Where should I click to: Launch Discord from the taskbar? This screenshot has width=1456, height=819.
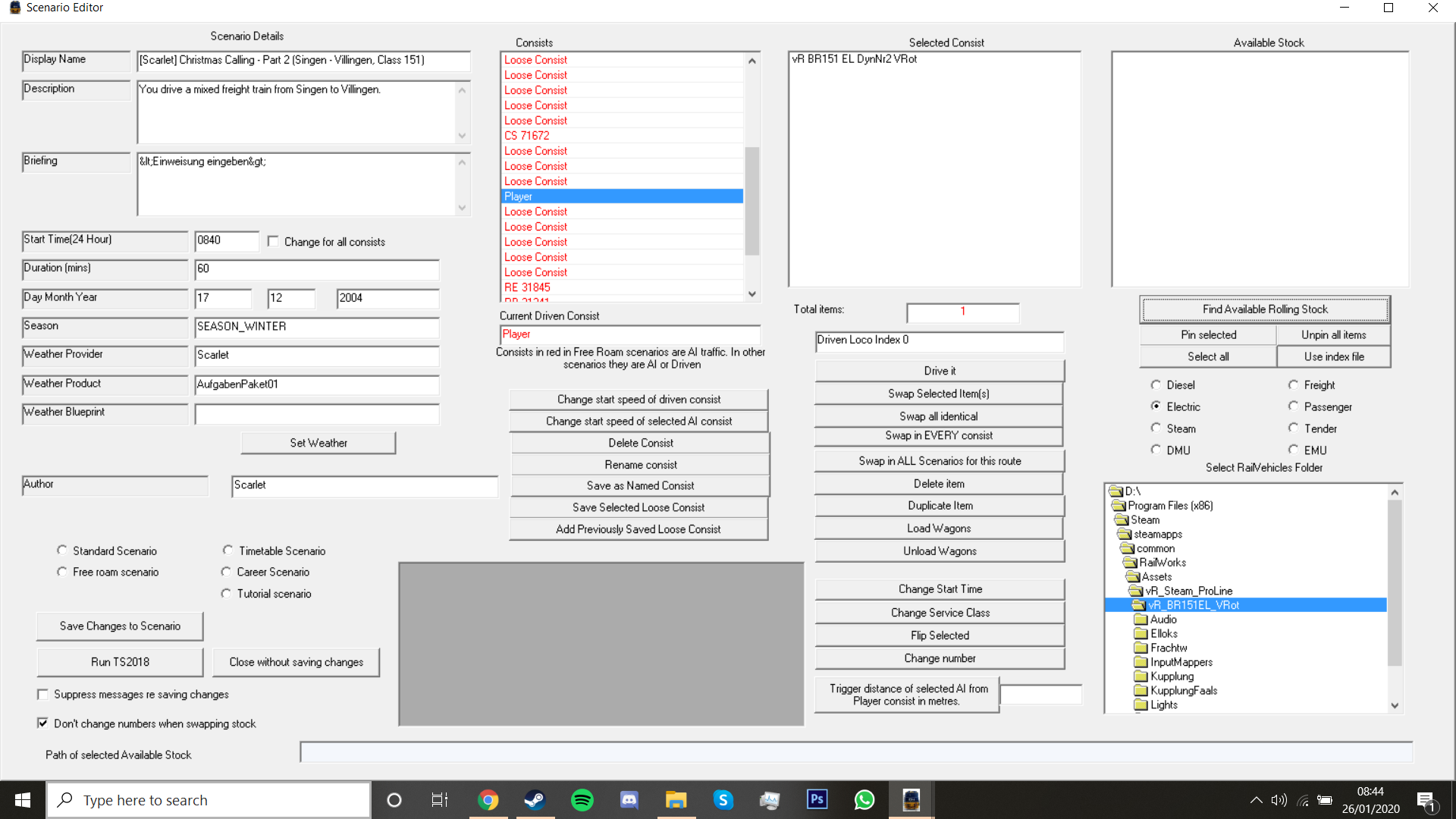(629, 800)
